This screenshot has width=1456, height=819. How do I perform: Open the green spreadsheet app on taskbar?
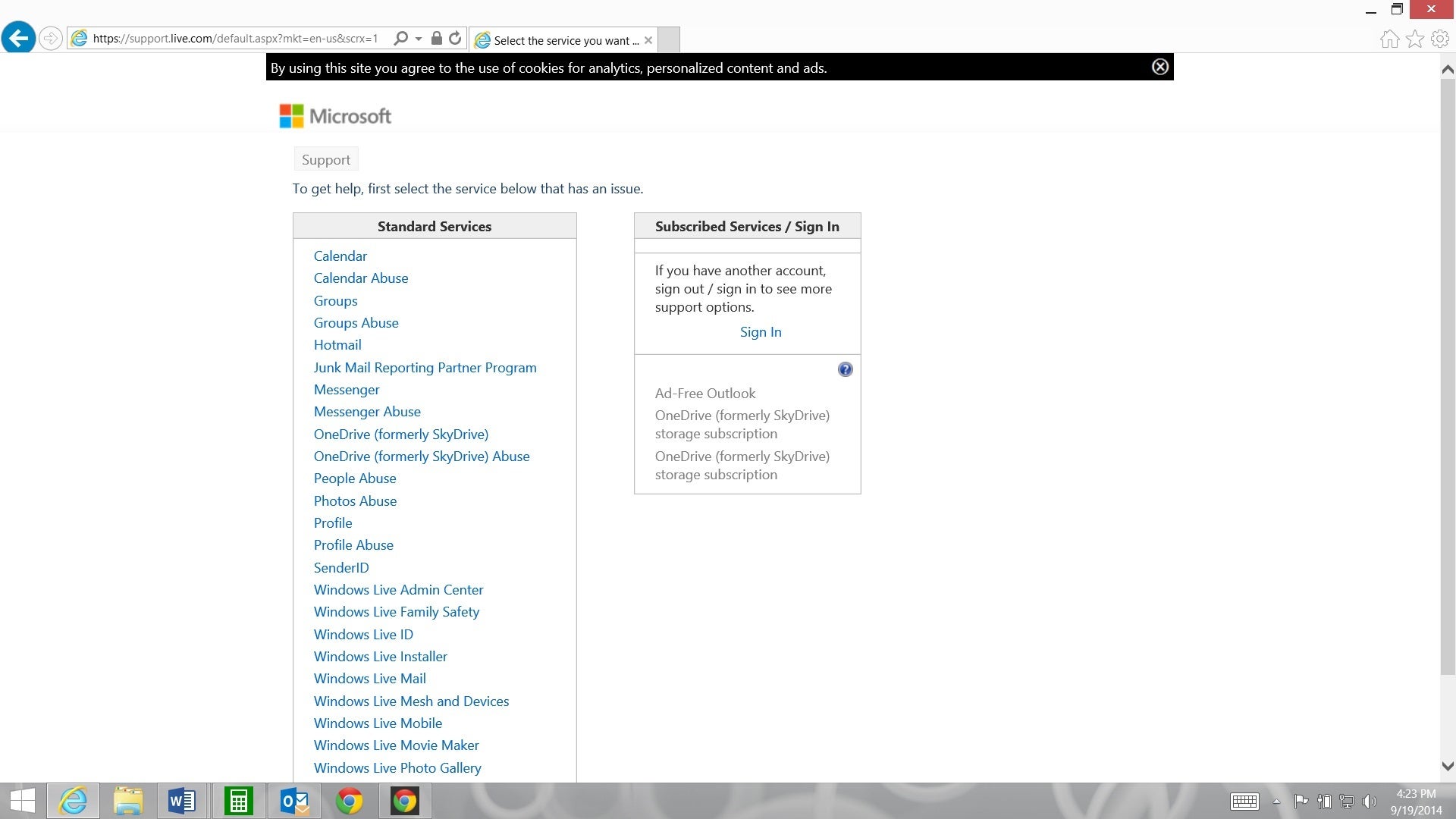click(x=238, y=801)
